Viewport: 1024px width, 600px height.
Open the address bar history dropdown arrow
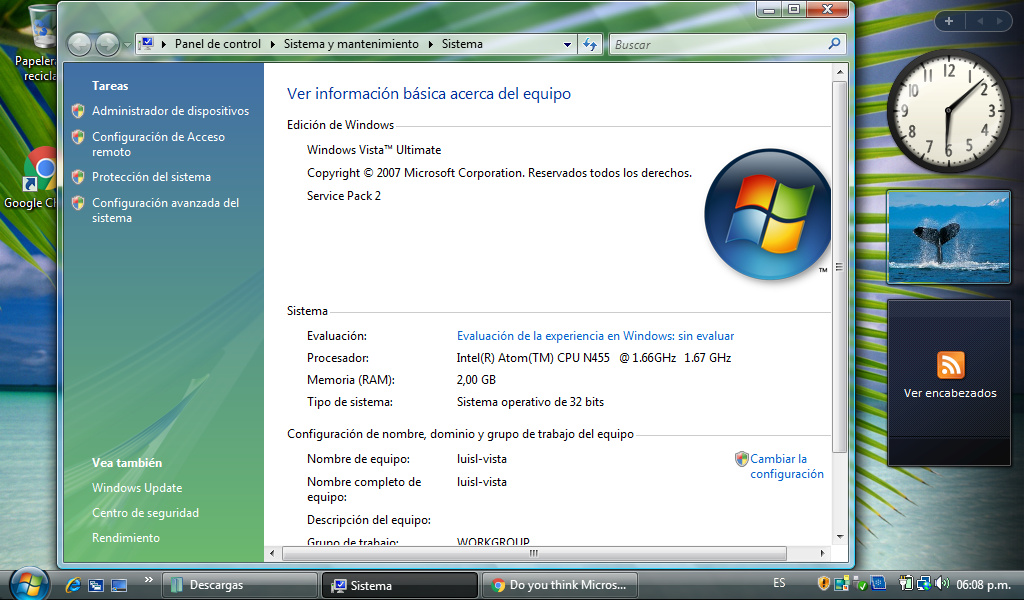coord(568,44)
